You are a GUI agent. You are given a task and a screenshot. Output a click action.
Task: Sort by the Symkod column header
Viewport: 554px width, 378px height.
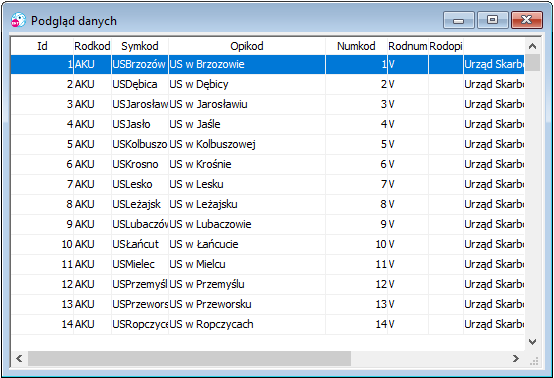tap(140, 46)
